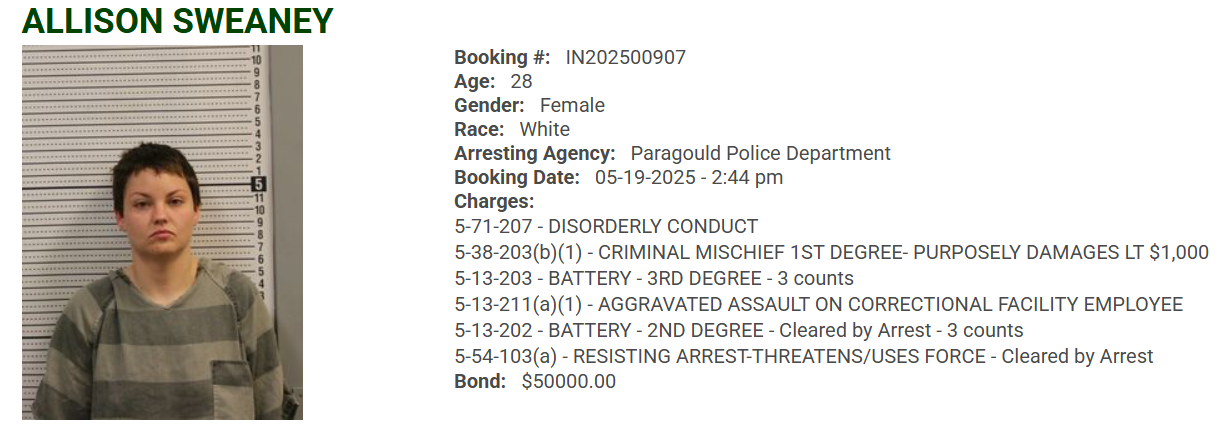Click the Arresting Agency label
The height and width of the screenshot is (432, 1221).
click(535, 153)
